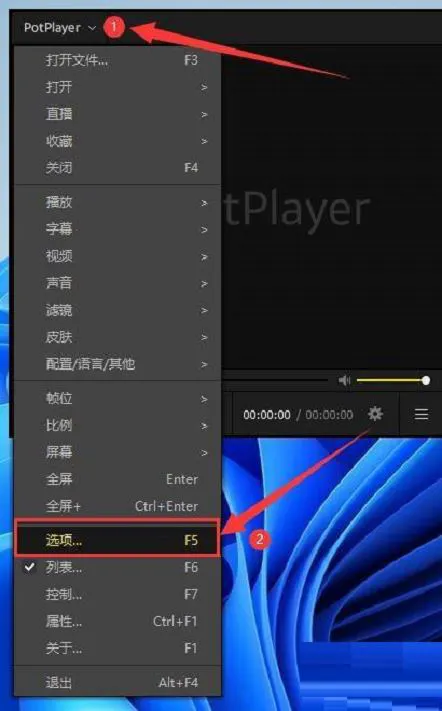The image size is (442, 711).
Task: Open settings with the gear icon
Action: click(x=375, y=414)
